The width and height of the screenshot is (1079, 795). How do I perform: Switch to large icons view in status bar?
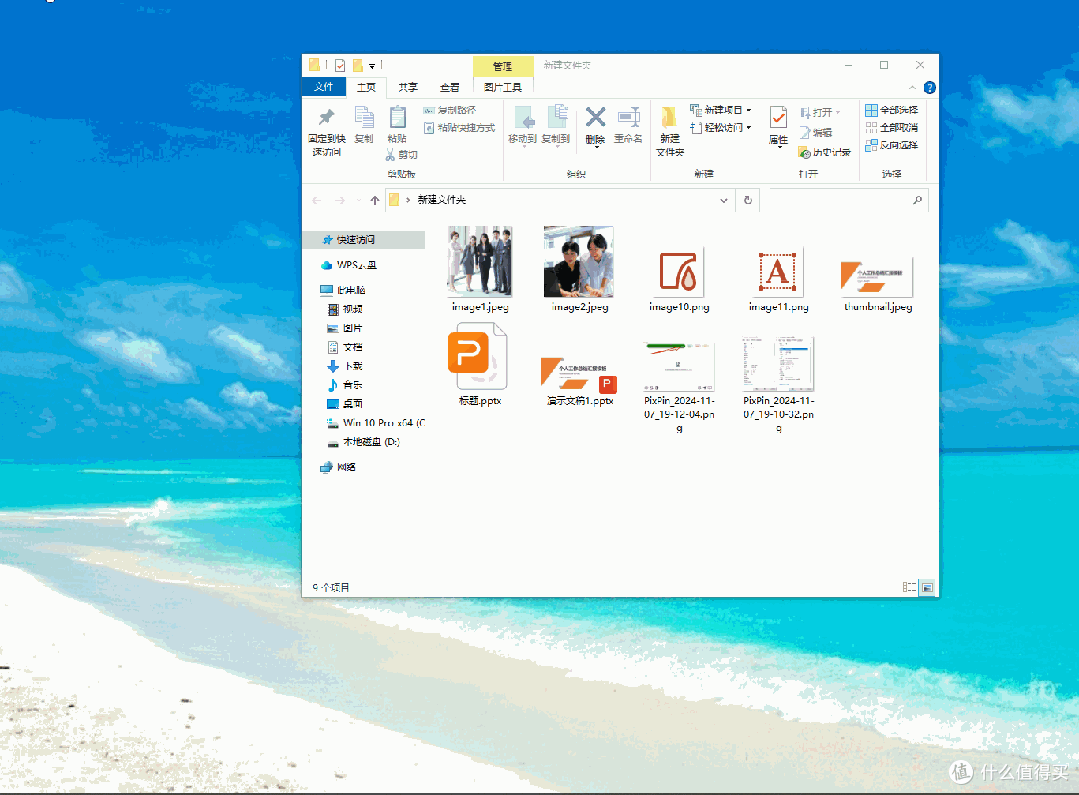click(x=927, y=587)
